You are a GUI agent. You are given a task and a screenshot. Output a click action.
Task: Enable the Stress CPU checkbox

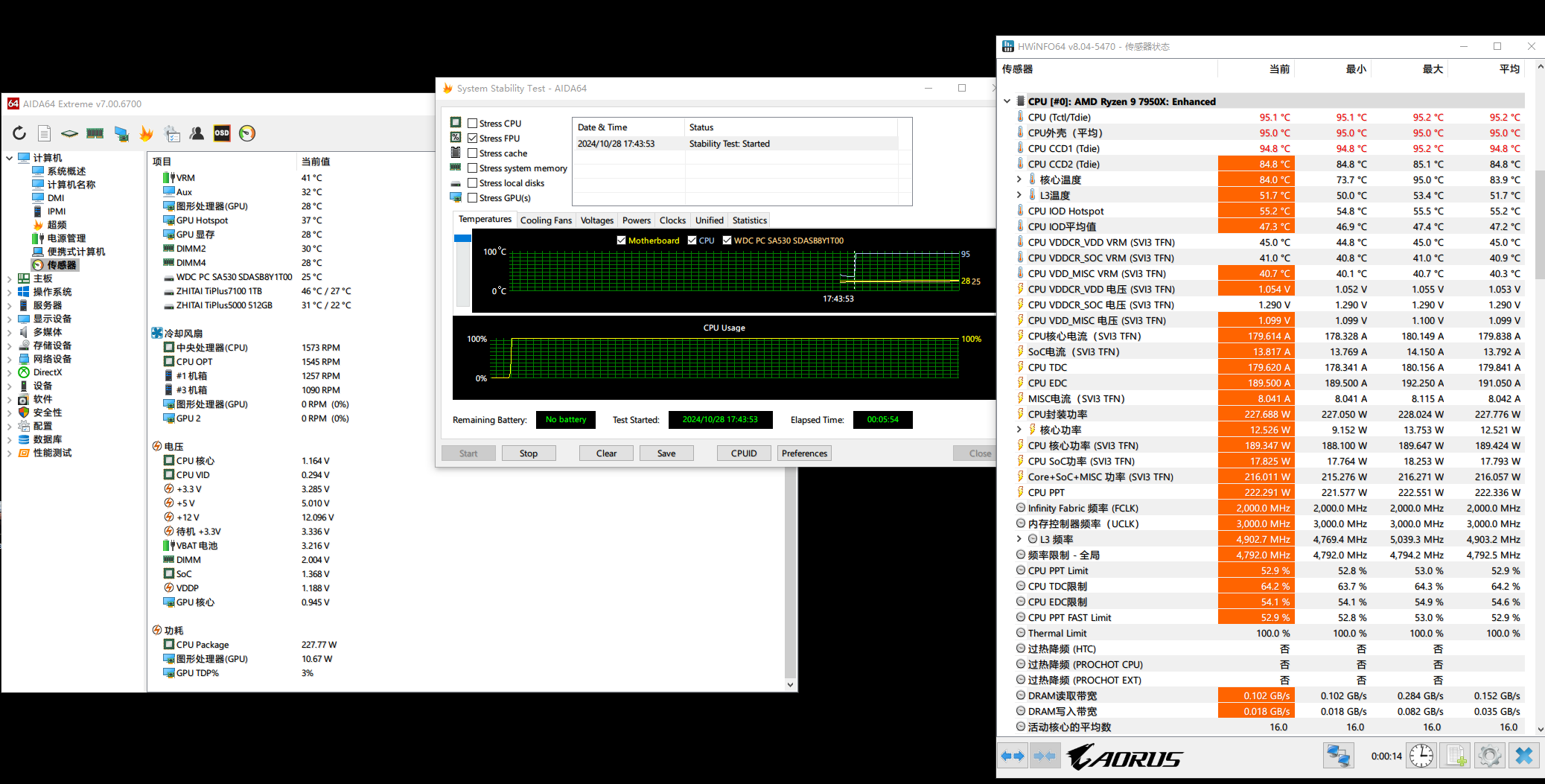474,123
